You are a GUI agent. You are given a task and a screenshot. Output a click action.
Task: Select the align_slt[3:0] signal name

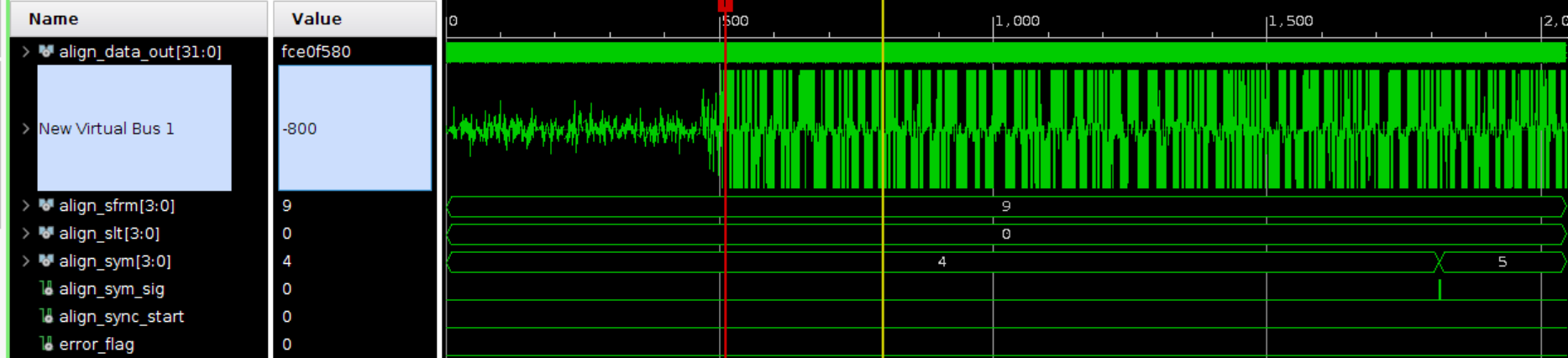pyautogui.click(x=109, y=233)
